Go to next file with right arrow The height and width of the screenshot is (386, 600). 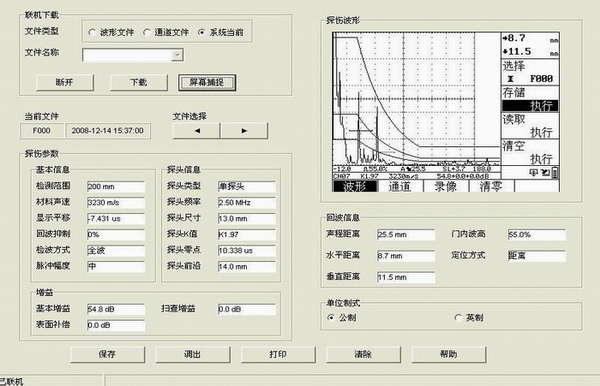244,131
